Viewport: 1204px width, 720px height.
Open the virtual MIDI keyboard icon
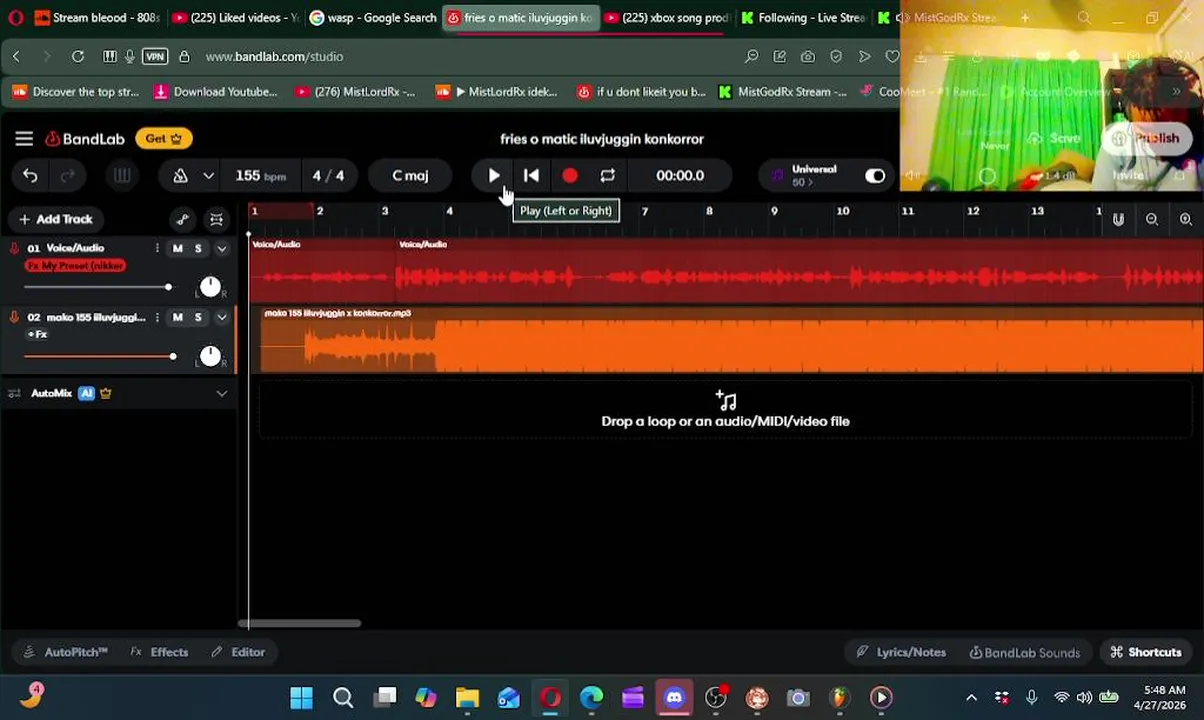pos(121,176)
